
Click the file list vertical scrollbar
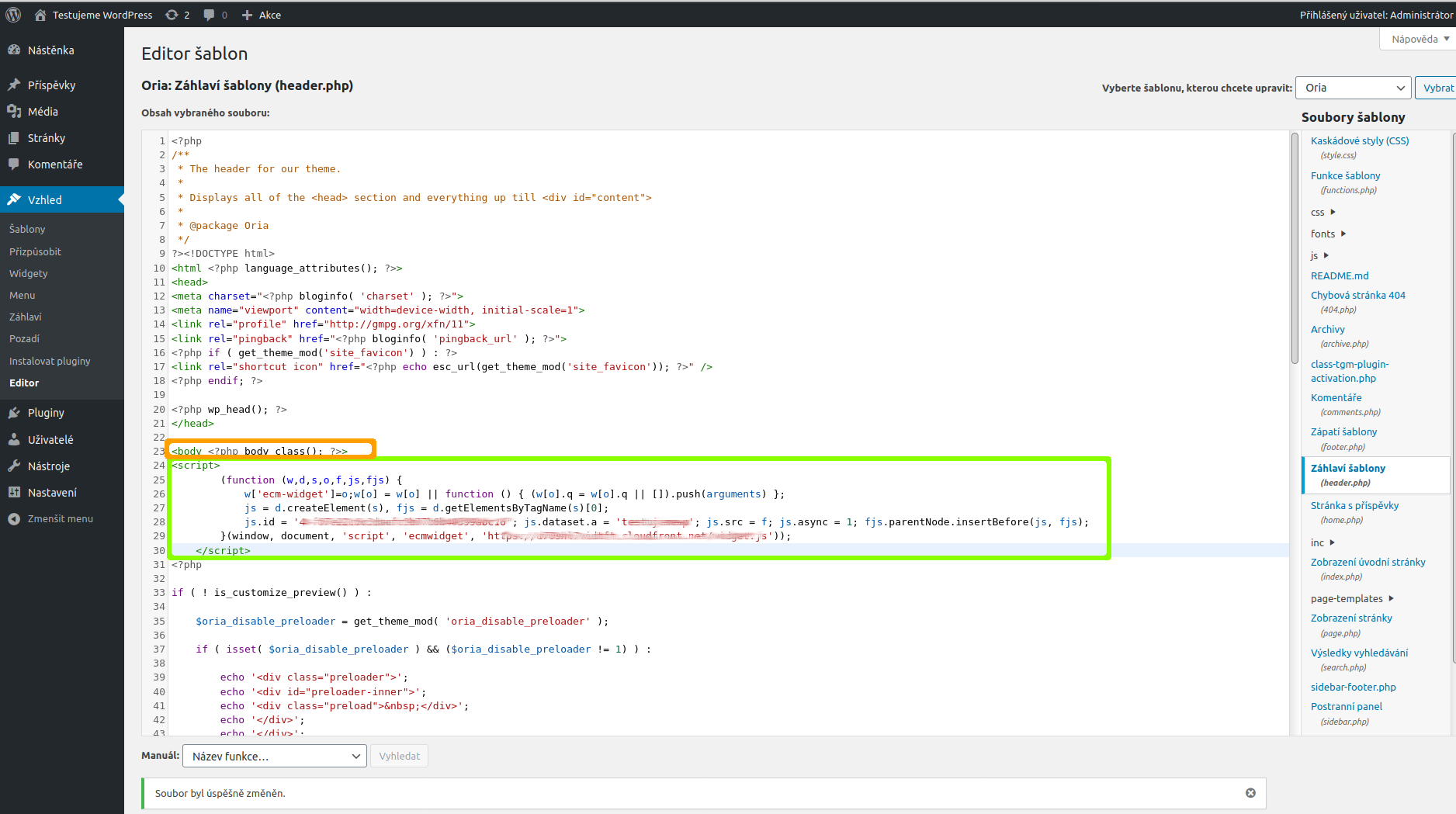point(1454,397)
